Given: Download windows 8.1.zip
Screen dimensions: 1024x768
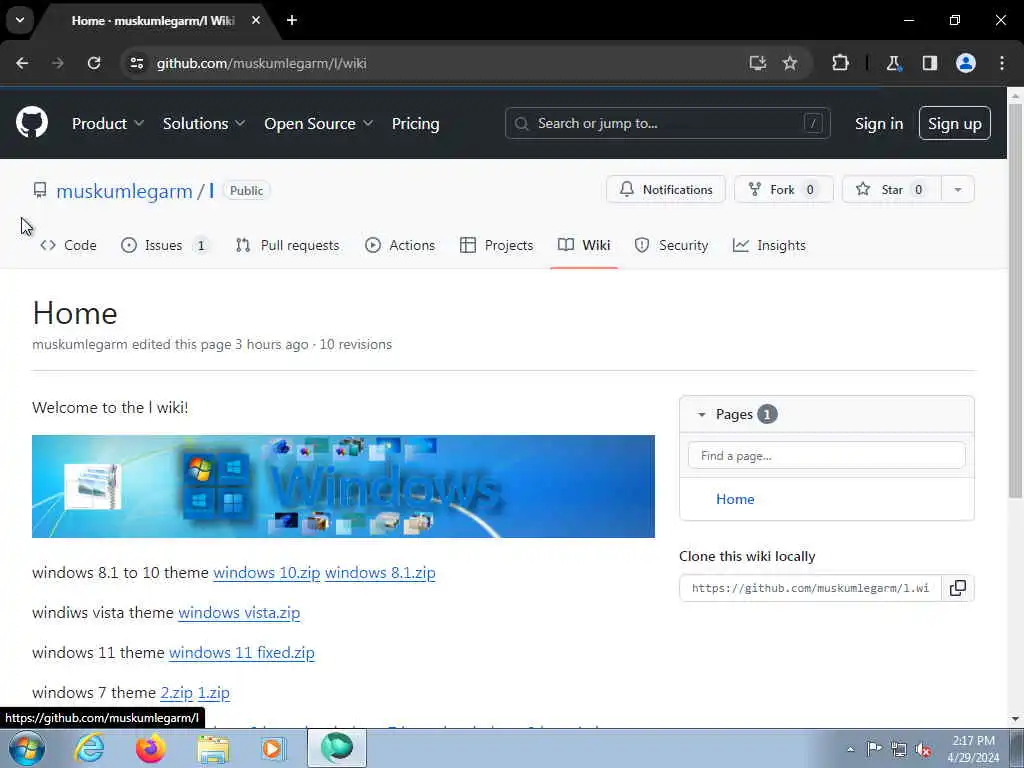Looking at the screenshot, I should 380,573.
